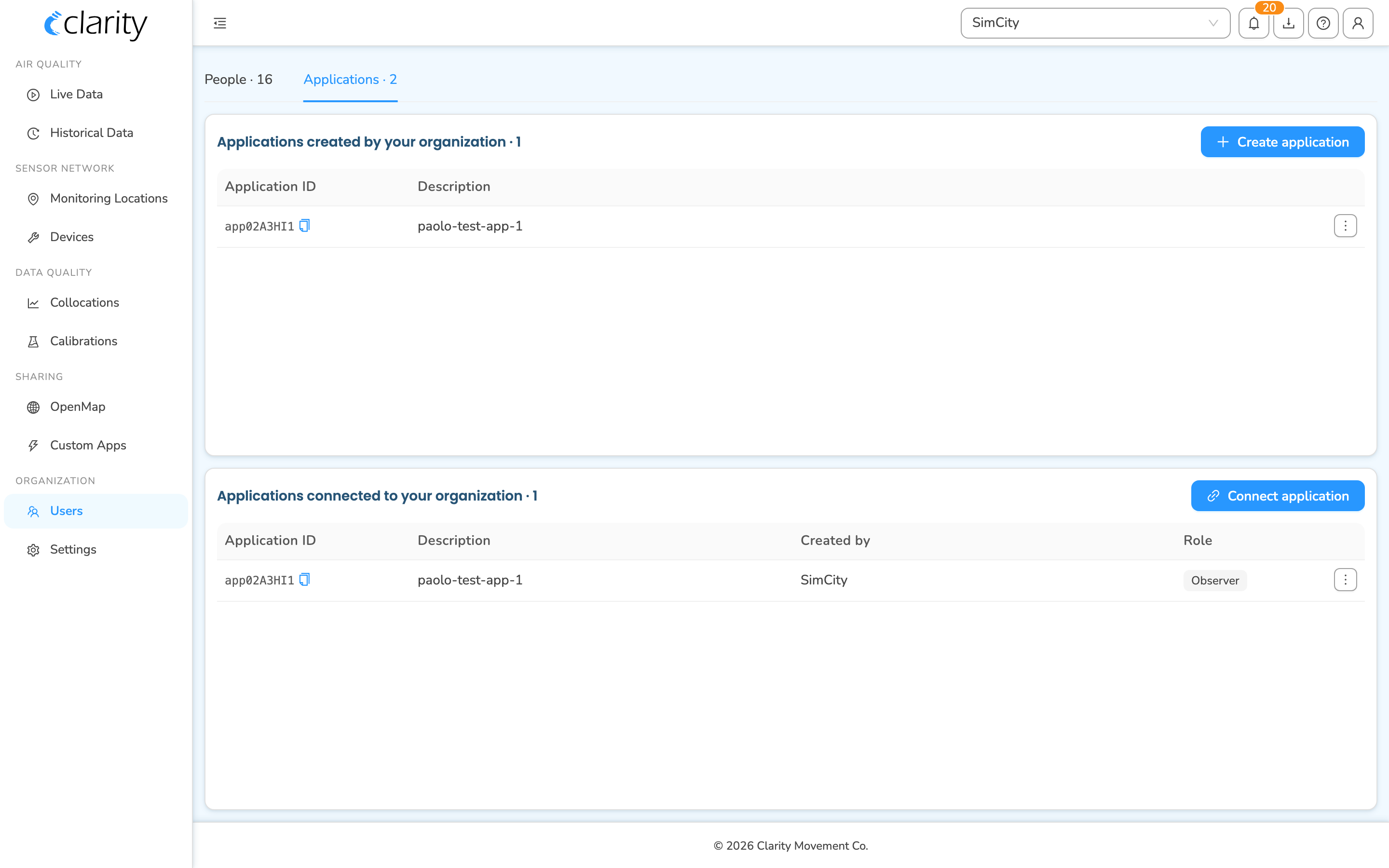This screenshot has width=1389, height=868.
Task: Navigate to Monitoring Locations
Action: coord(96,198)
